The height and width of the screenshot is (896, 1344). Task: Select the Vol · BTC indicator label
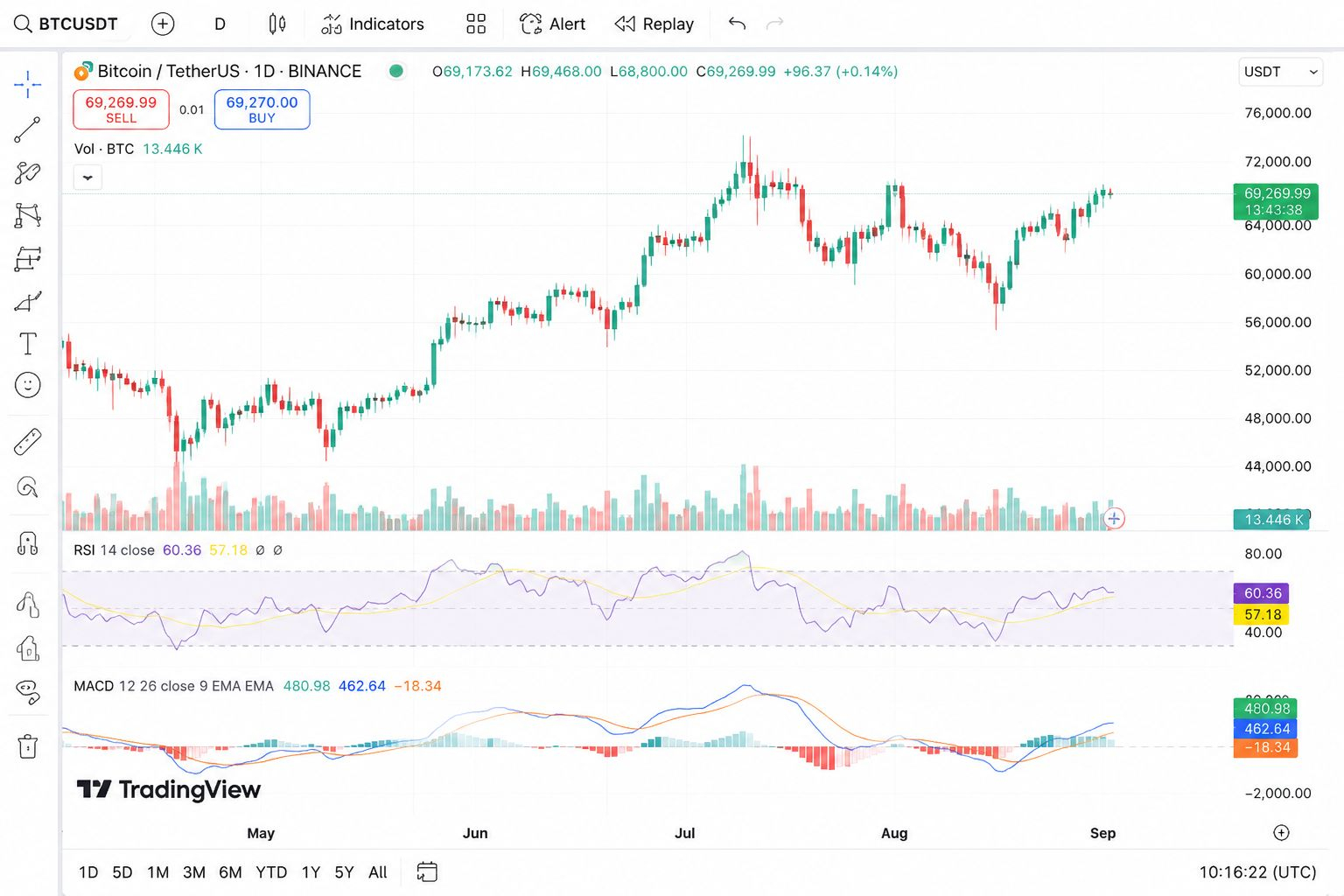(x=104, y=149)
